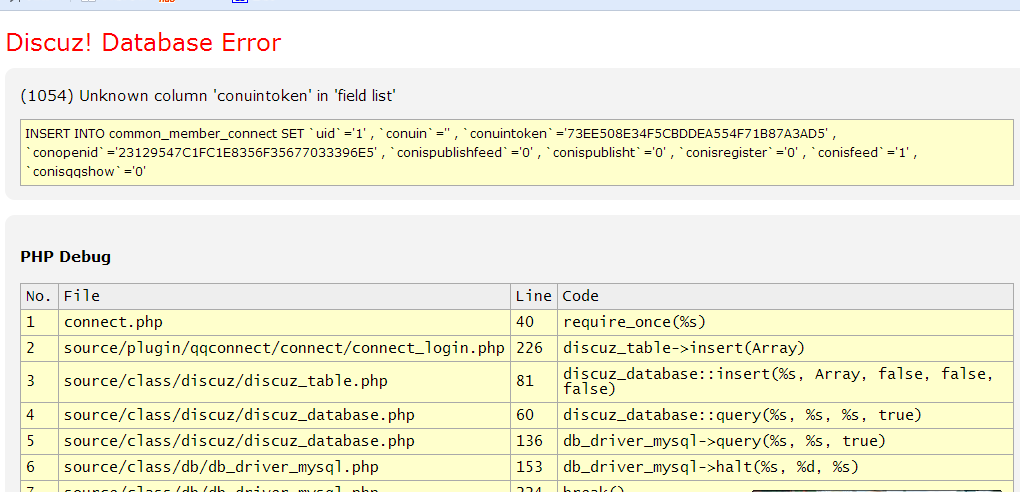Click the Code column header
Screen dimensions: 1020x492
pyautogui.click(x=581, y=296)
